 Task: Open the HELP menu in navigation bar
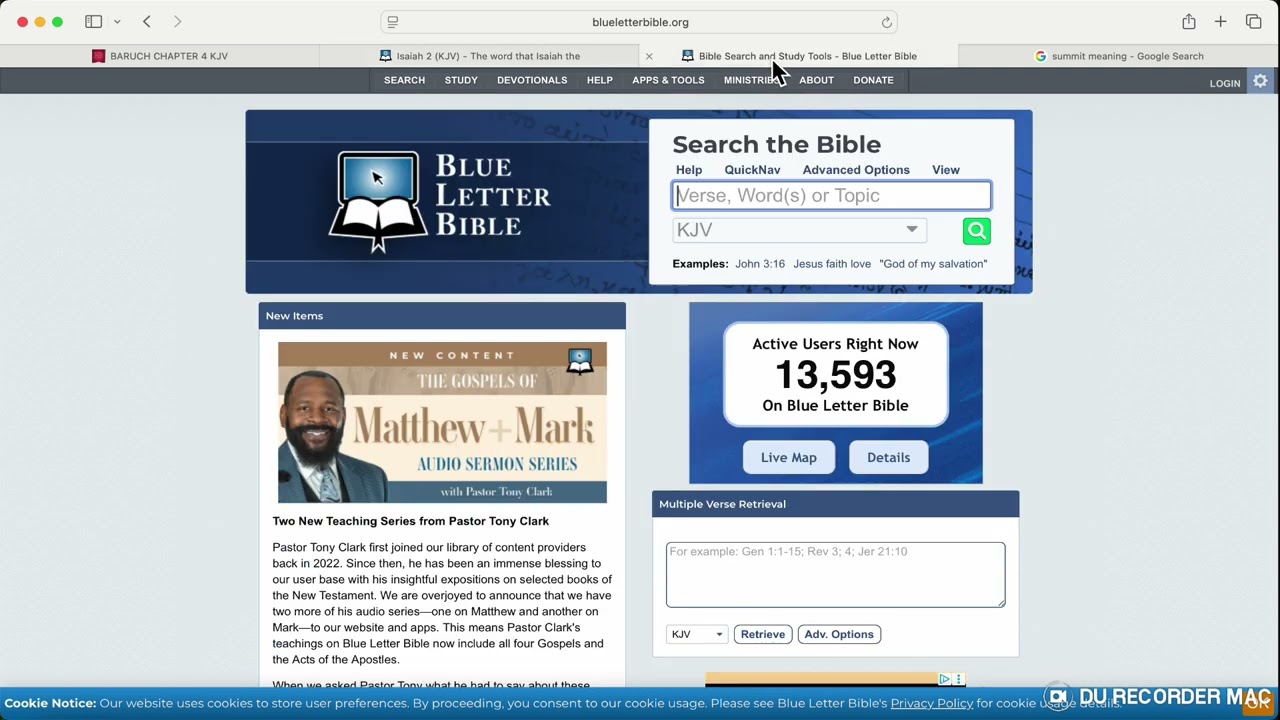tap(600, 80)
